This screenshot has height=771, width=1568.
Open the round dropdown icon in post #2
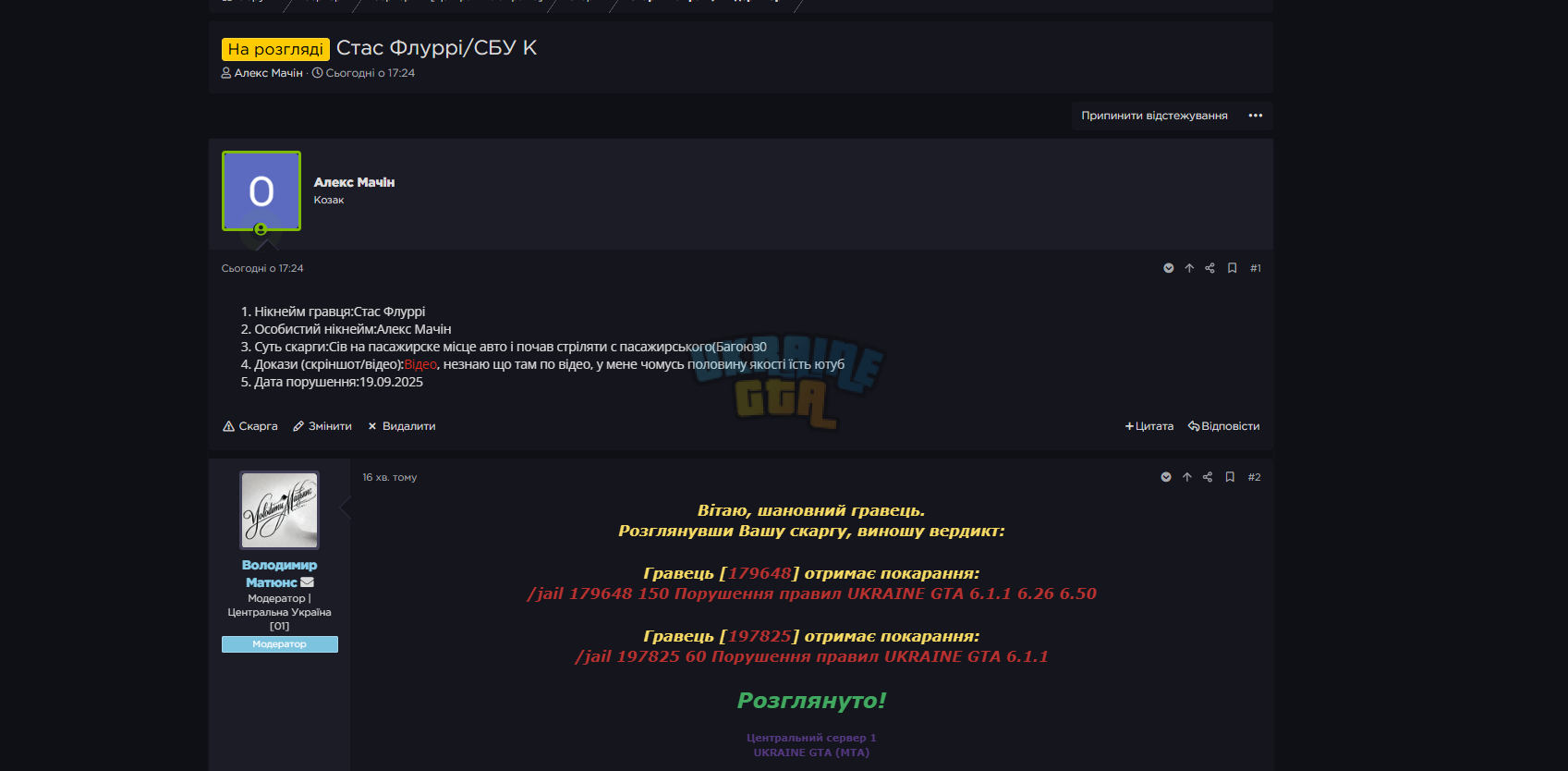[1166, 477]
